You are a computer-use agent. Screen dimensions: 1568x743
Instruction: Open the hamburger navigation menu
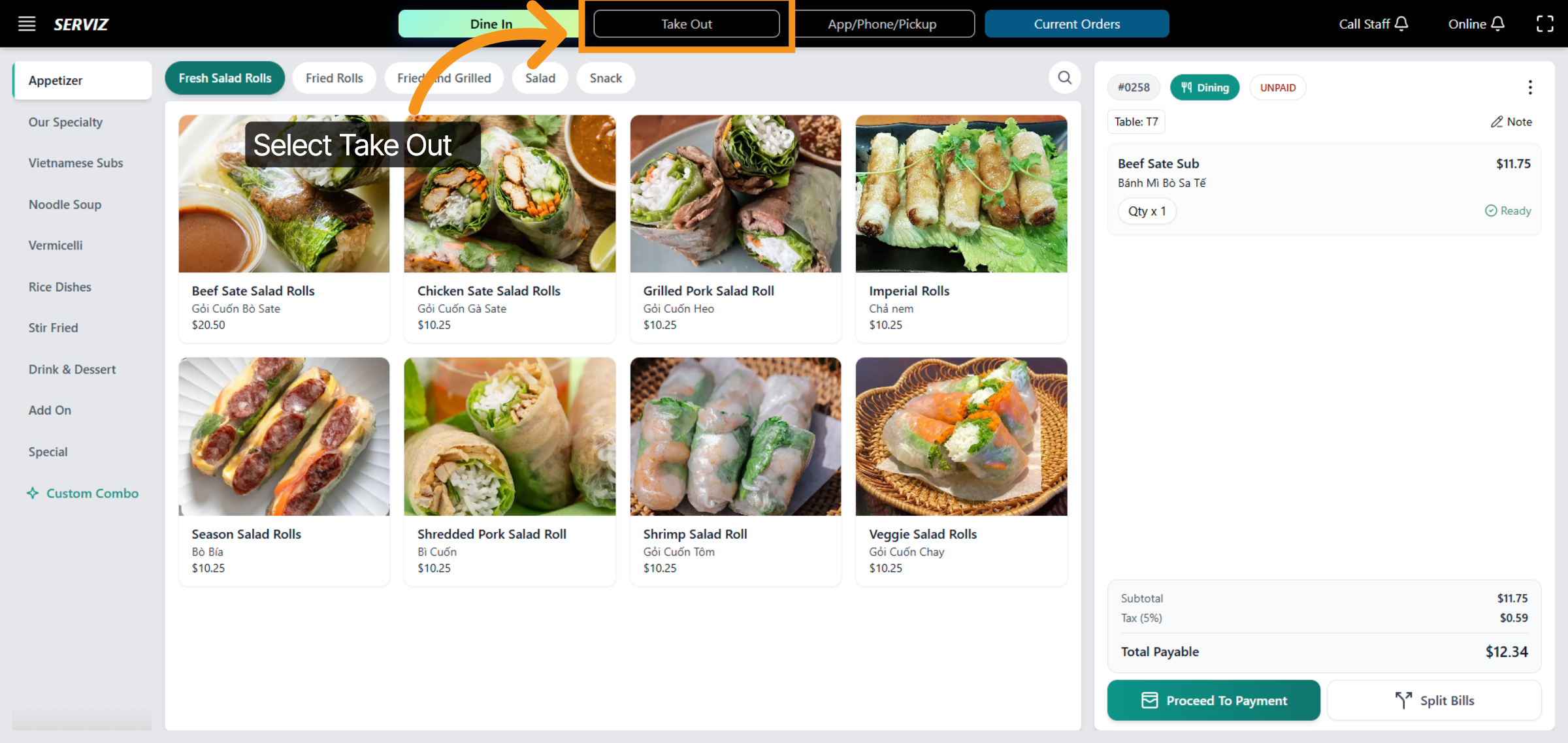click(x=26, y=24)
